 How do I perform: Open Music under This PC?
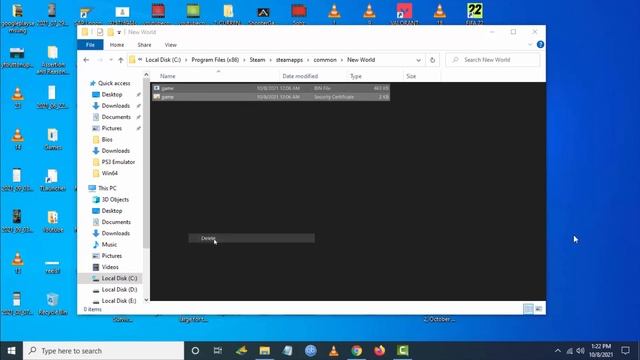click(109, 244)
